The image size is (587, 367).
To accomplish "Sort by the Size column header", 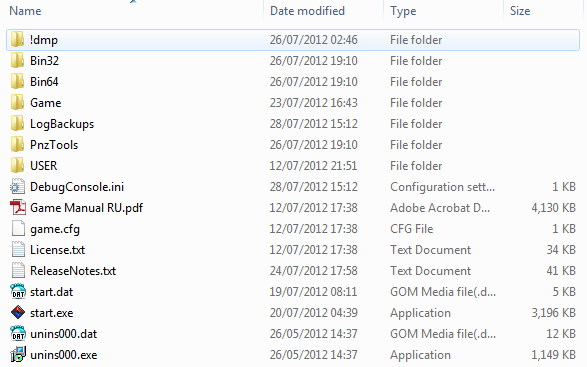I will (520, 11).
